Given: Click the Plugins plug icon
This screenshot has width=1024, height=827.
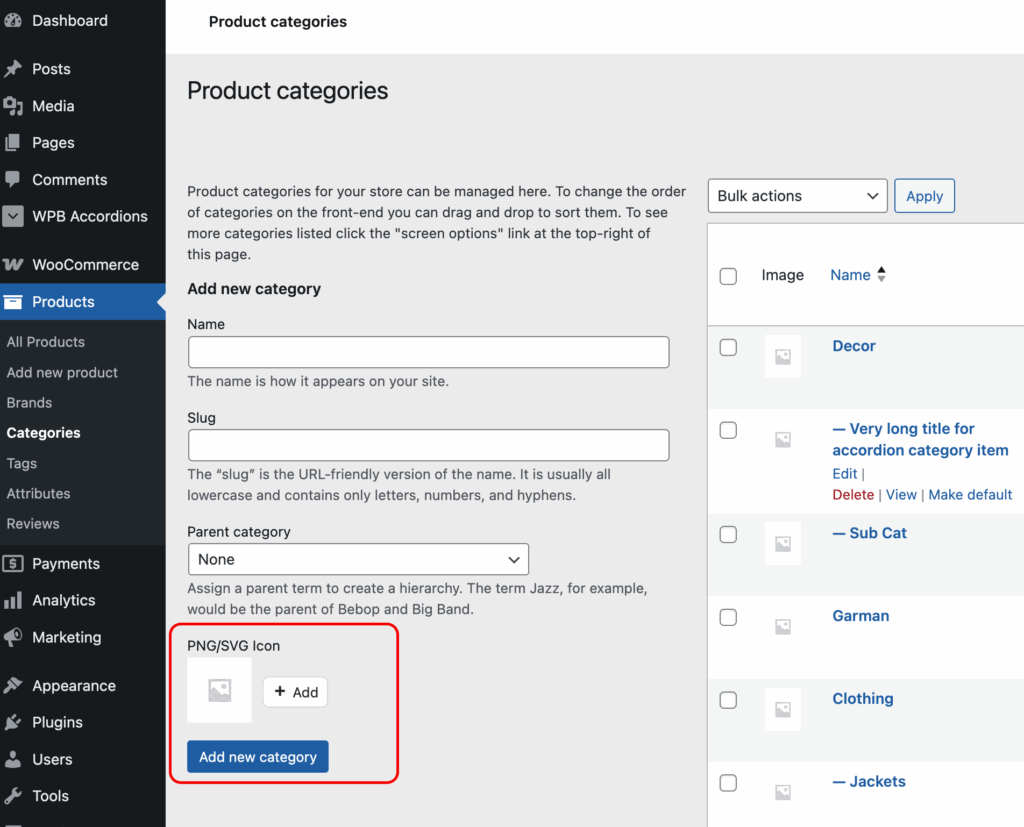Looking at the screenshot, I should 13,722.
